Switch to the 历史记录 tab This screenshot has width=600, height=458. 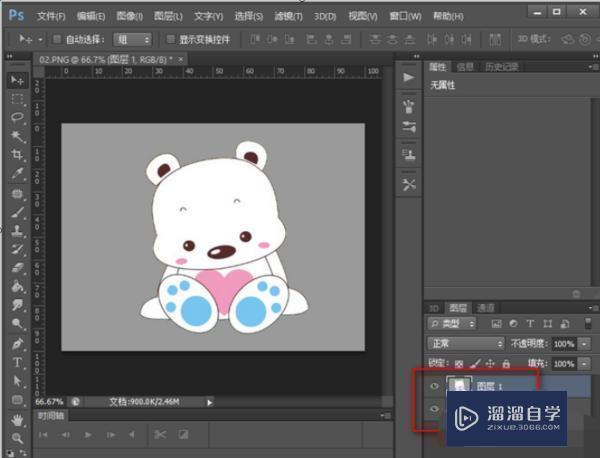tap(502, 67)
